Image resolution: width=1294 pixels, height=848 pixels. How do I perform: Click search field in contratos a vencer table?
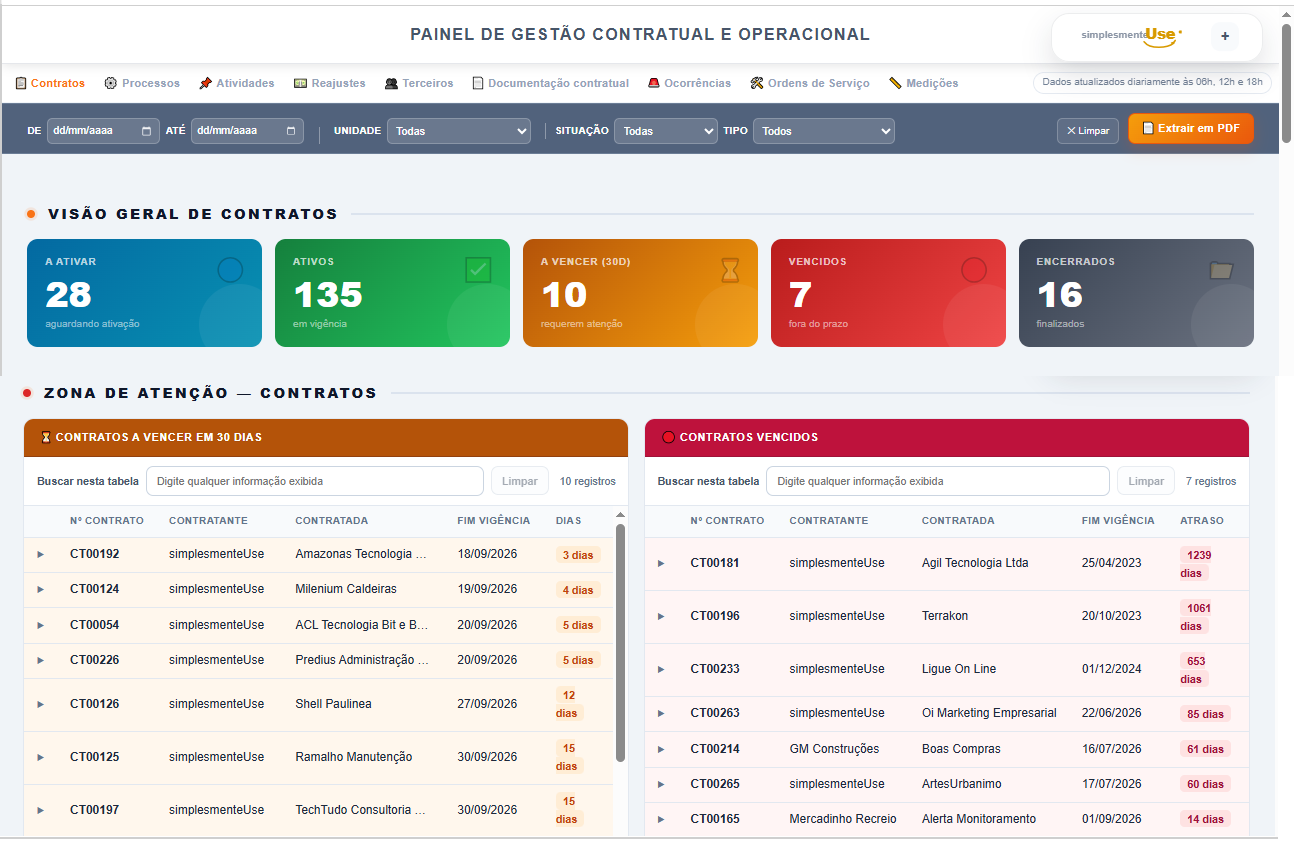tap(315, 481)
